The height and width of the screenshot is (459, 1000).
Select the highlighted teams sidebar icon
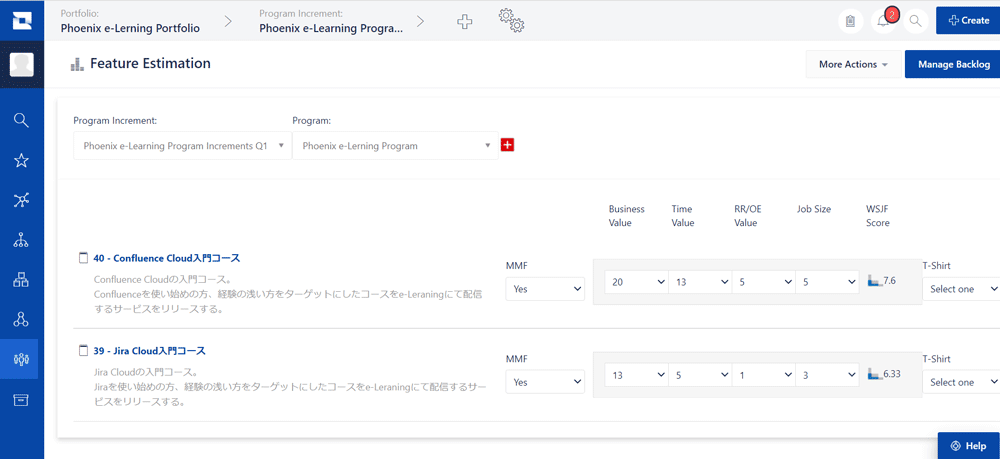coord(22,360)
